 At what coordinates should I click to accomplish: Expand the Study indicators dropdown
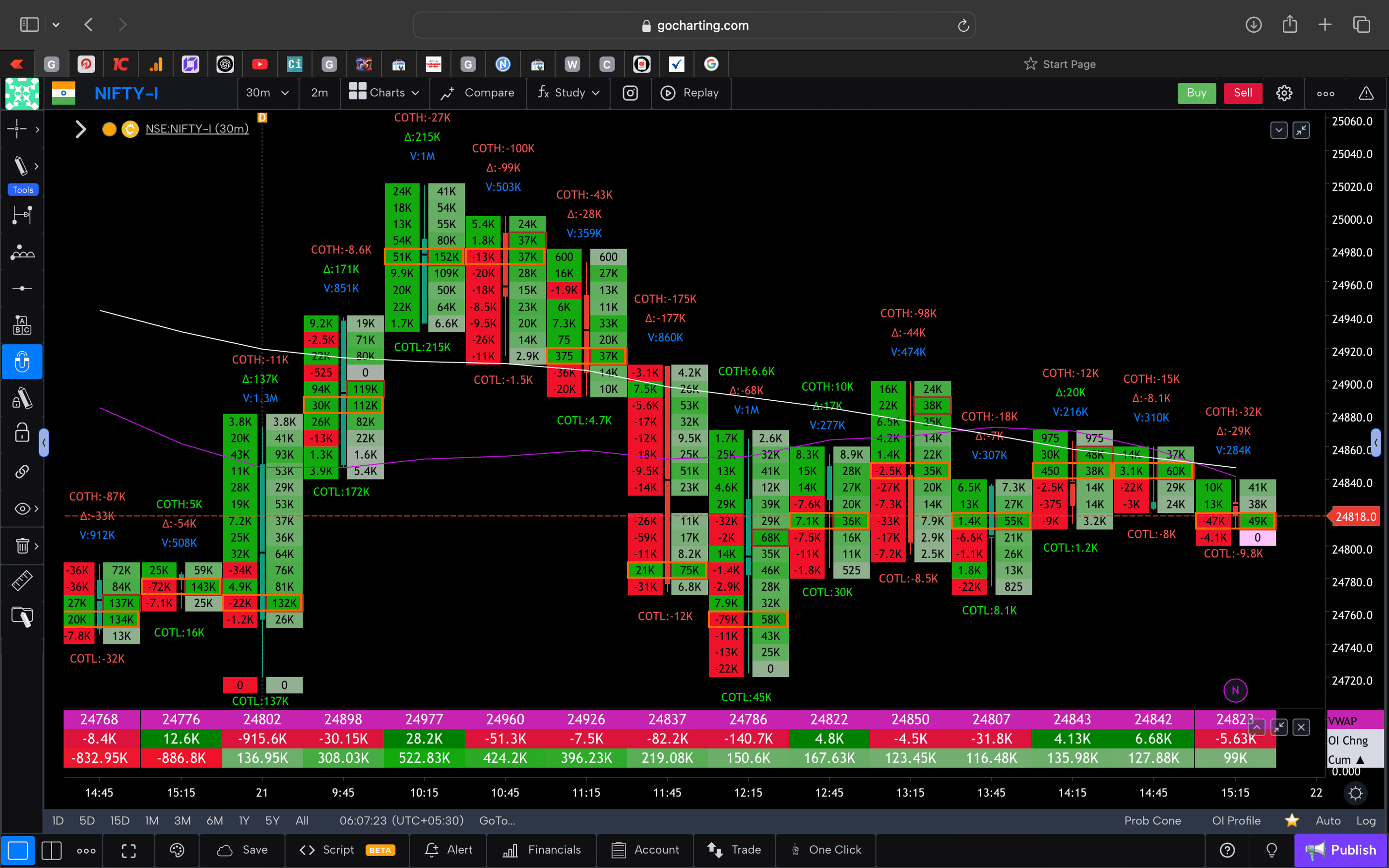tap(568, 93)
